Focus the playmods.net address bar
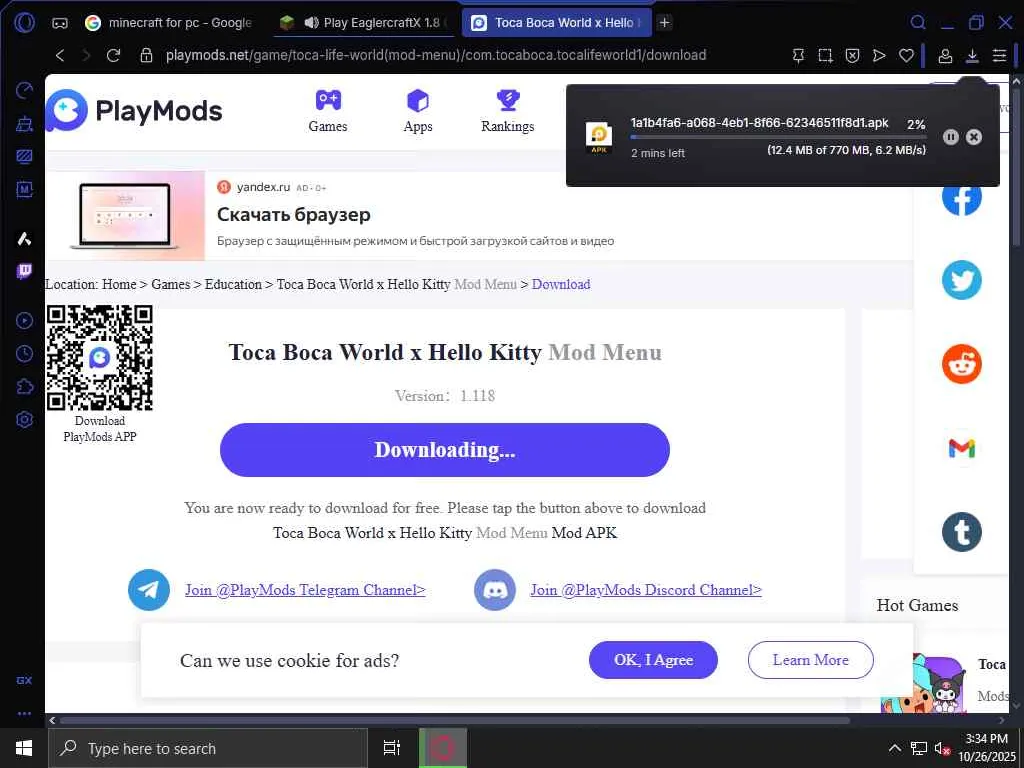The image size is (1024, 768). (x=436, y=56)
